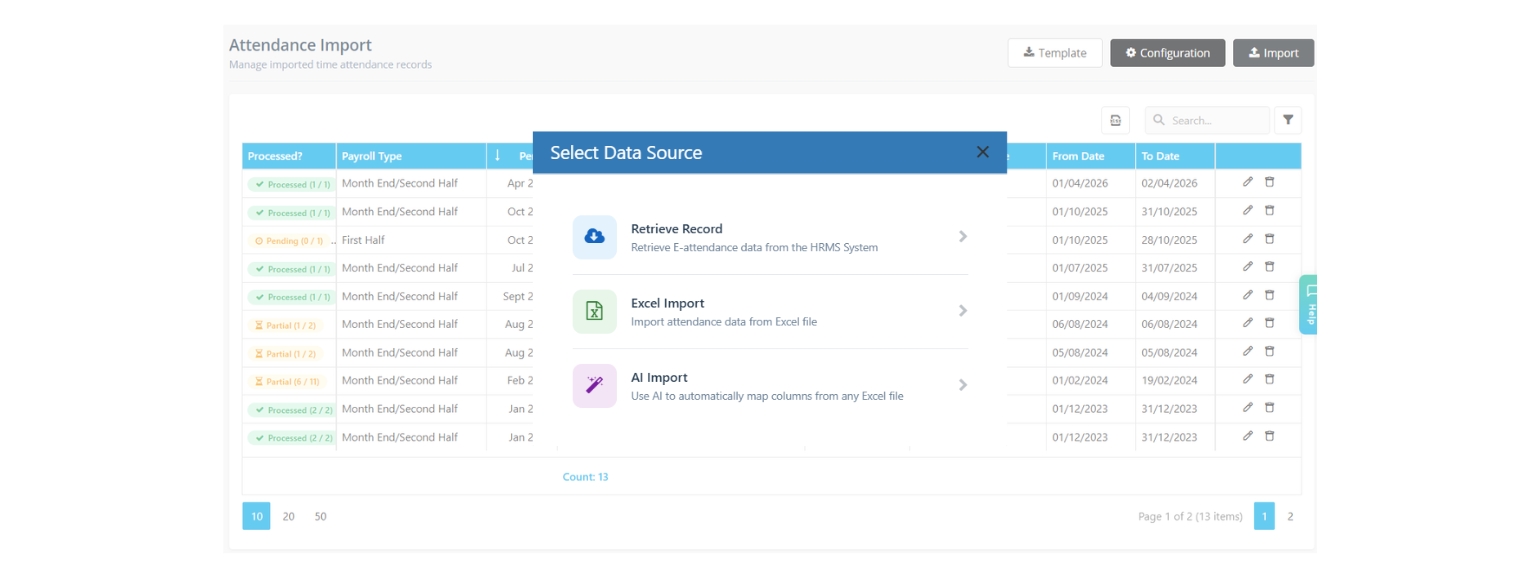Edit the record ending 04/09/2024
Screen dimensions: 1540x578
(1247, 295)
